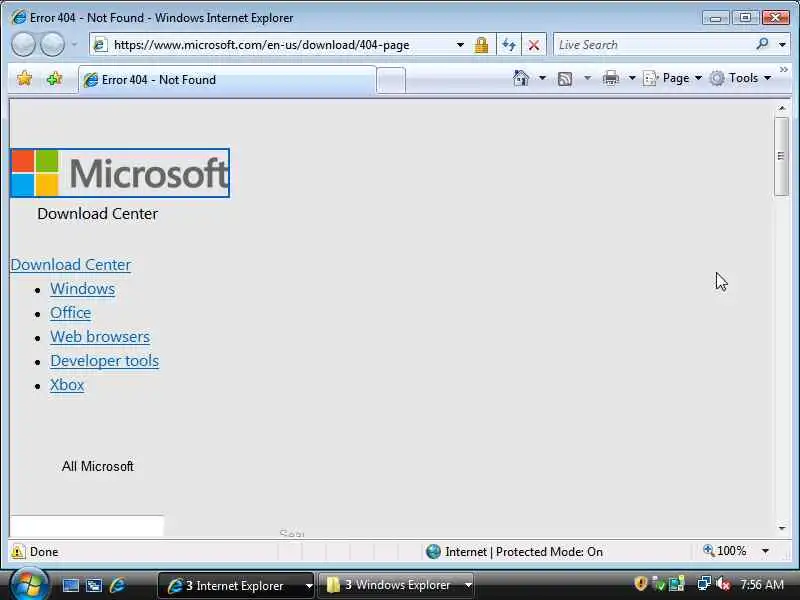This screenshot has width=800, height=600.
Task: Click the Done status text
Action: 44,552
